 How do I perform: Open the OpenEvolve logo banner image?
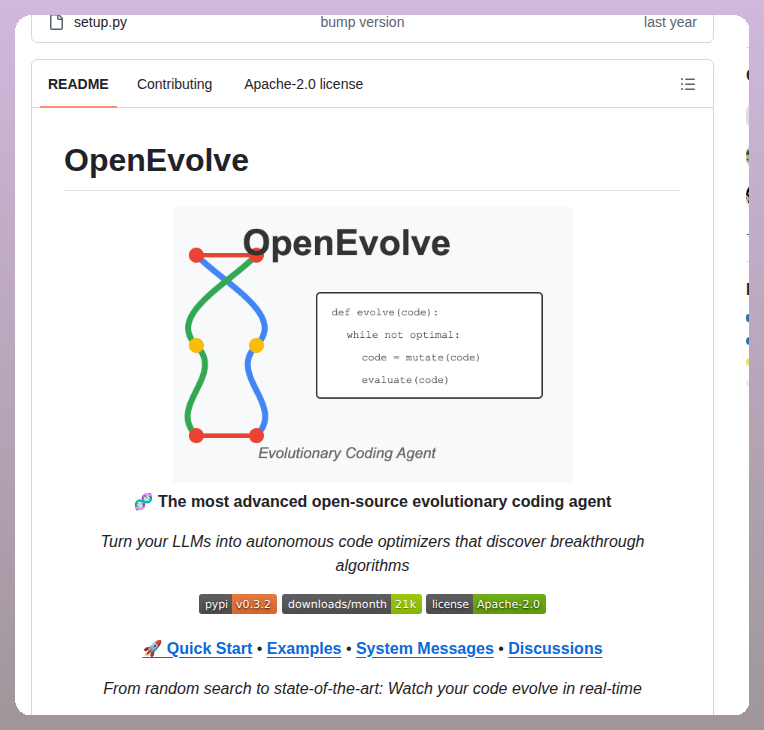(x=373, y=345)
